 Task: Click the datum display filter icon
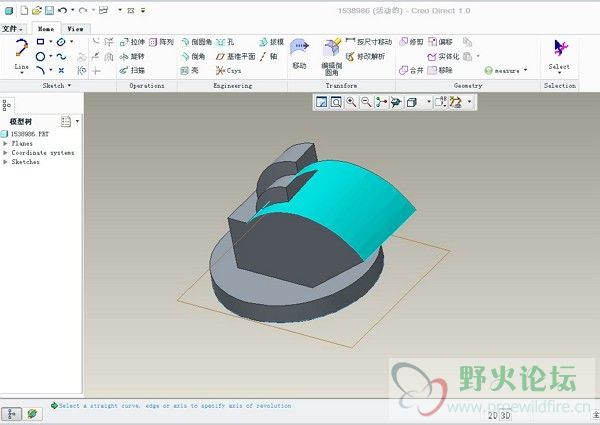click(455, 102)
